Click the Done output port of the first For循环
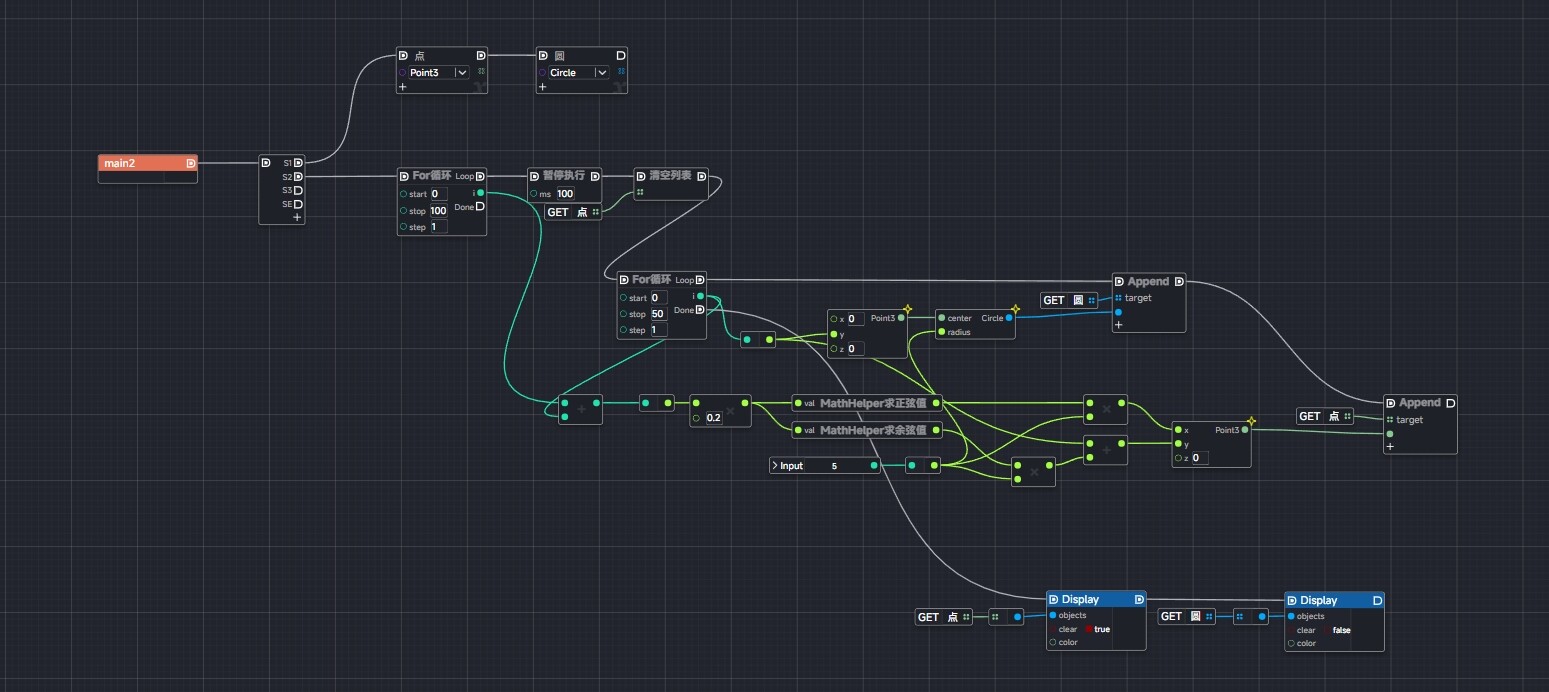 pos(480,207)
